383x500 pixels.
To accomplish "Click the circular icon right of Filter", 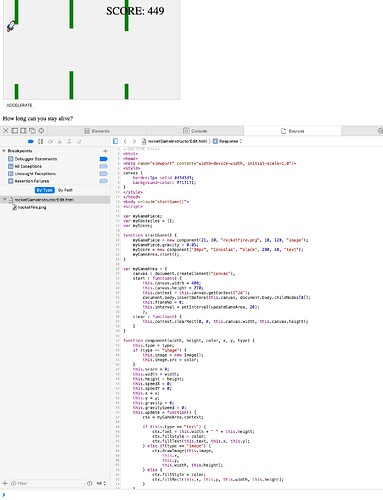I will (x=89, y=483).
